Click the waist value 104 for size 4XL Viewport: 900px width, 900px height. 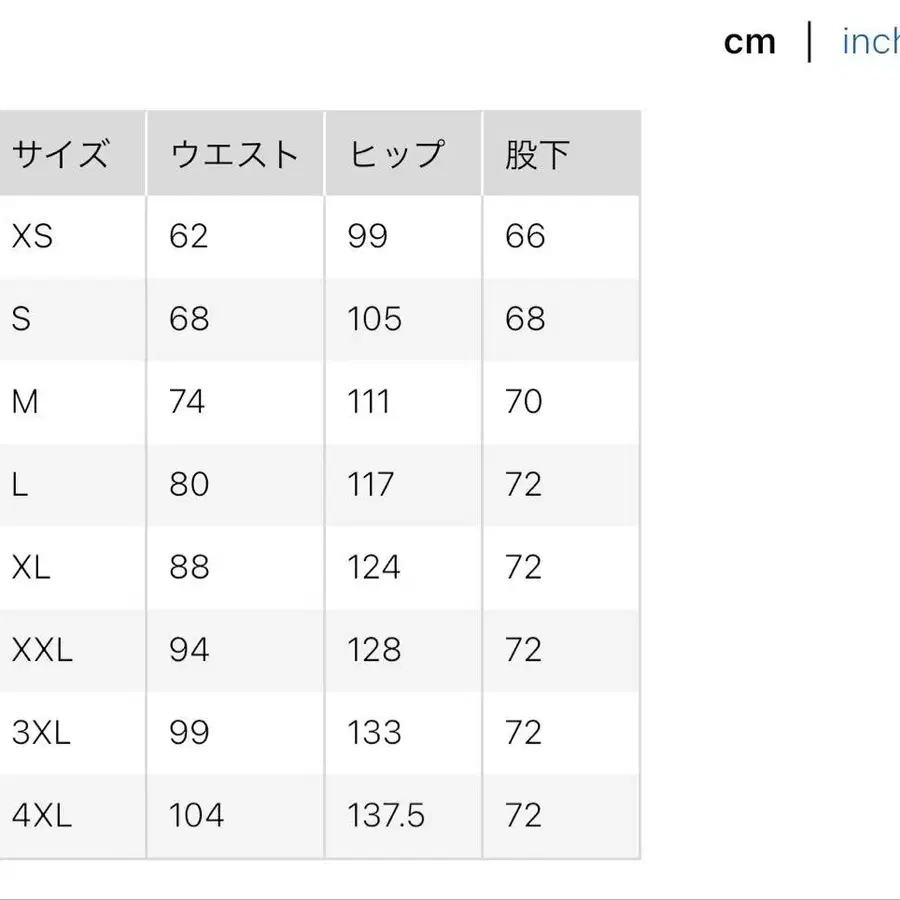tap(194, 815)
